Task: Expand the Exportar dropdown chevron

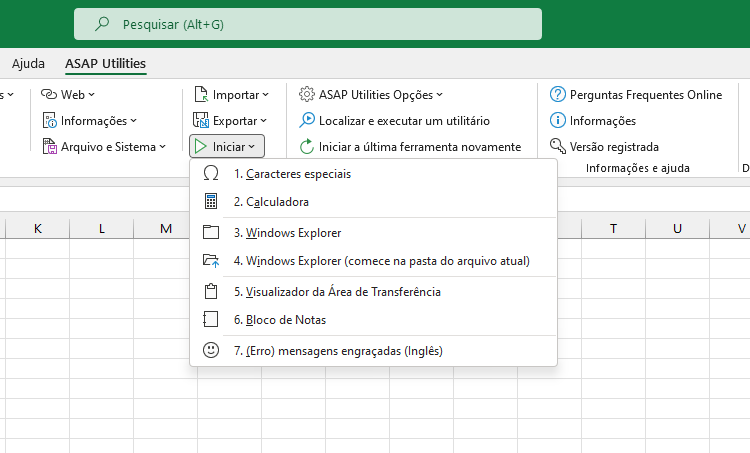Action: (264, 121)
